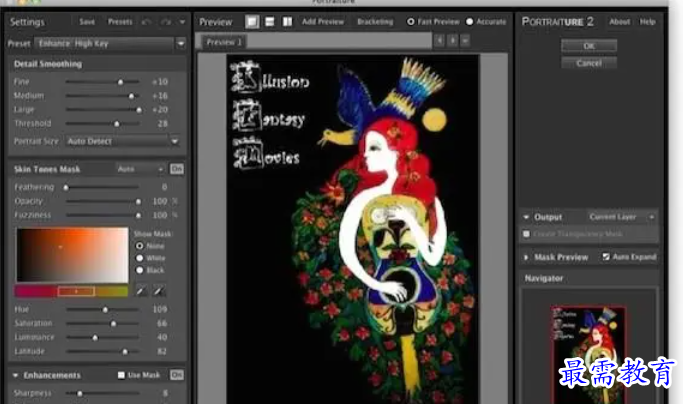Collapse the Output section triangle

click(526, 217)
